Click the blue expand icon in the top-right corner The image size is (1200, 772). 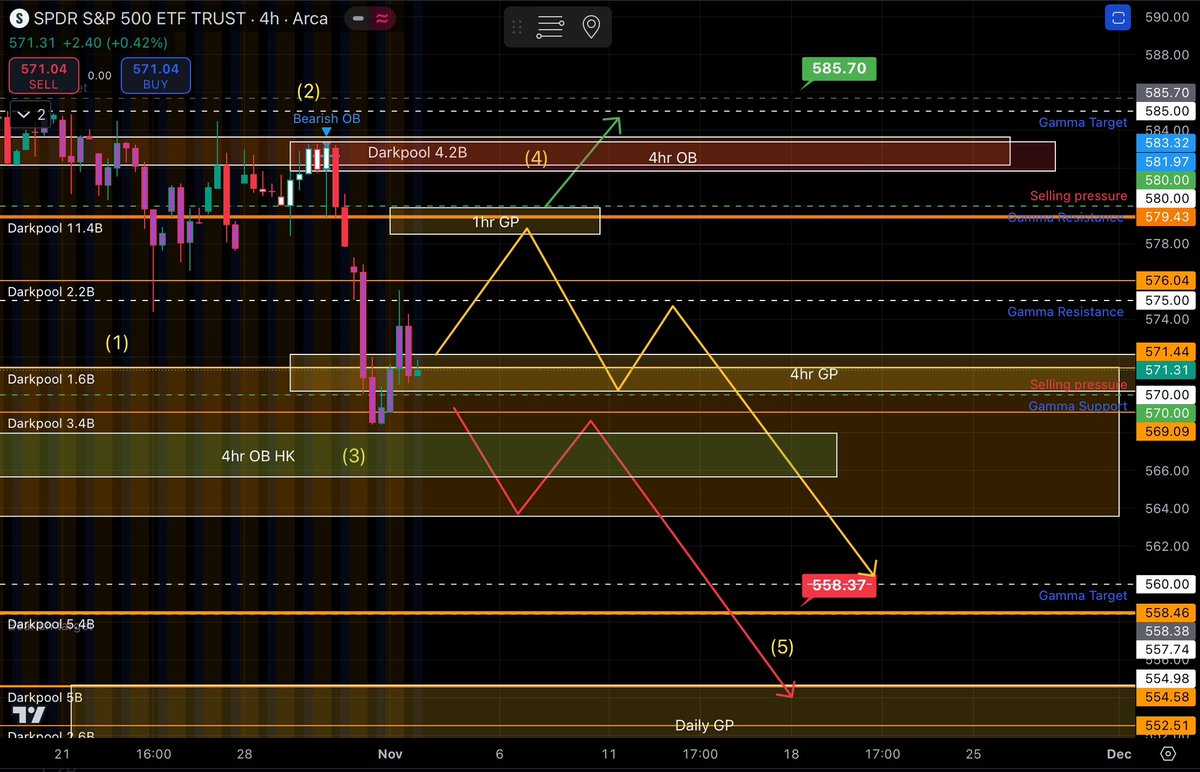1118,17
